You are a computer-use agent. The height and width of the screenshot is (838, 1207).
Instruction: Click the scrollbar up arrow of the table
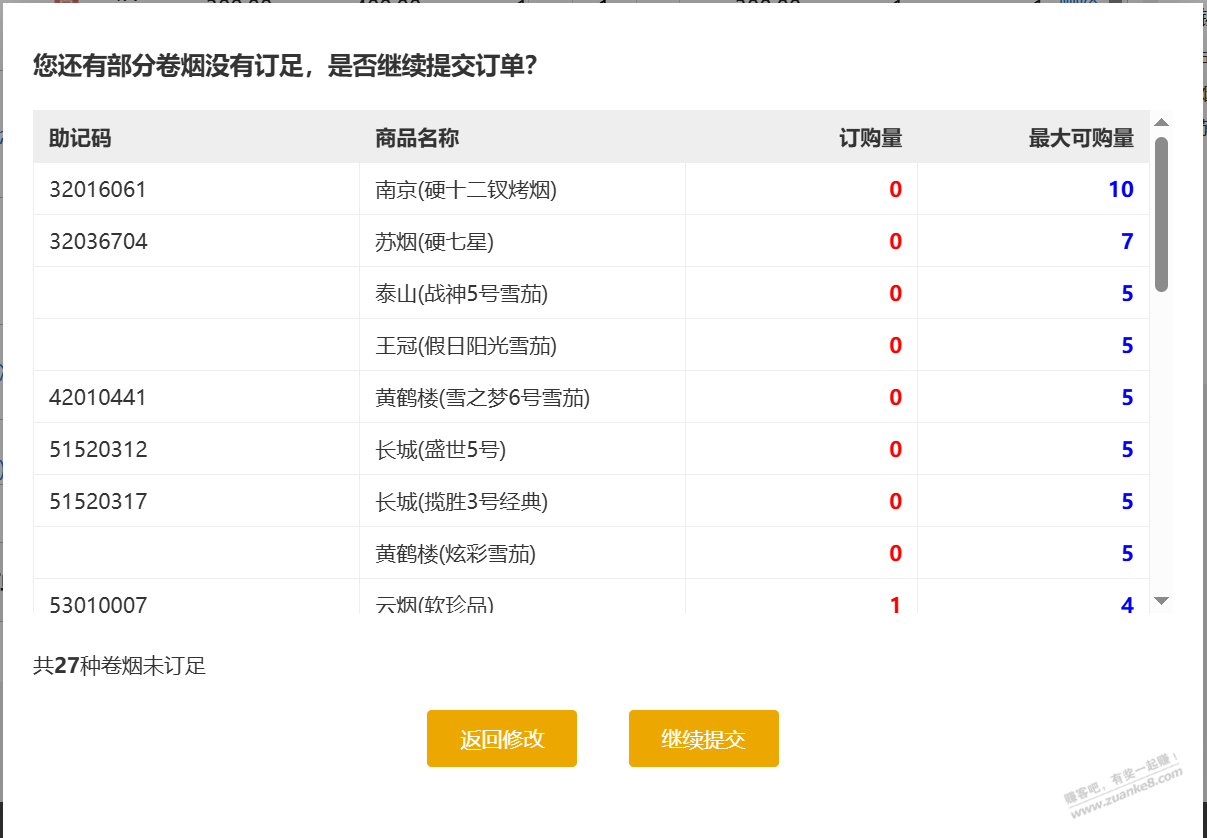[1161, 122]
